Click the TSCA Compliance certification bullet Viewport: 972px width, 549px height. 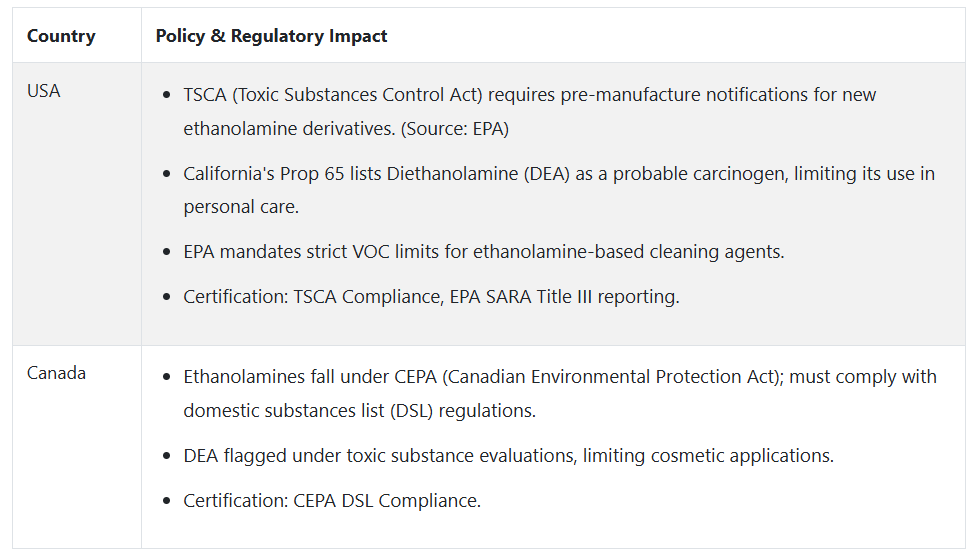[x=431, y=297]
